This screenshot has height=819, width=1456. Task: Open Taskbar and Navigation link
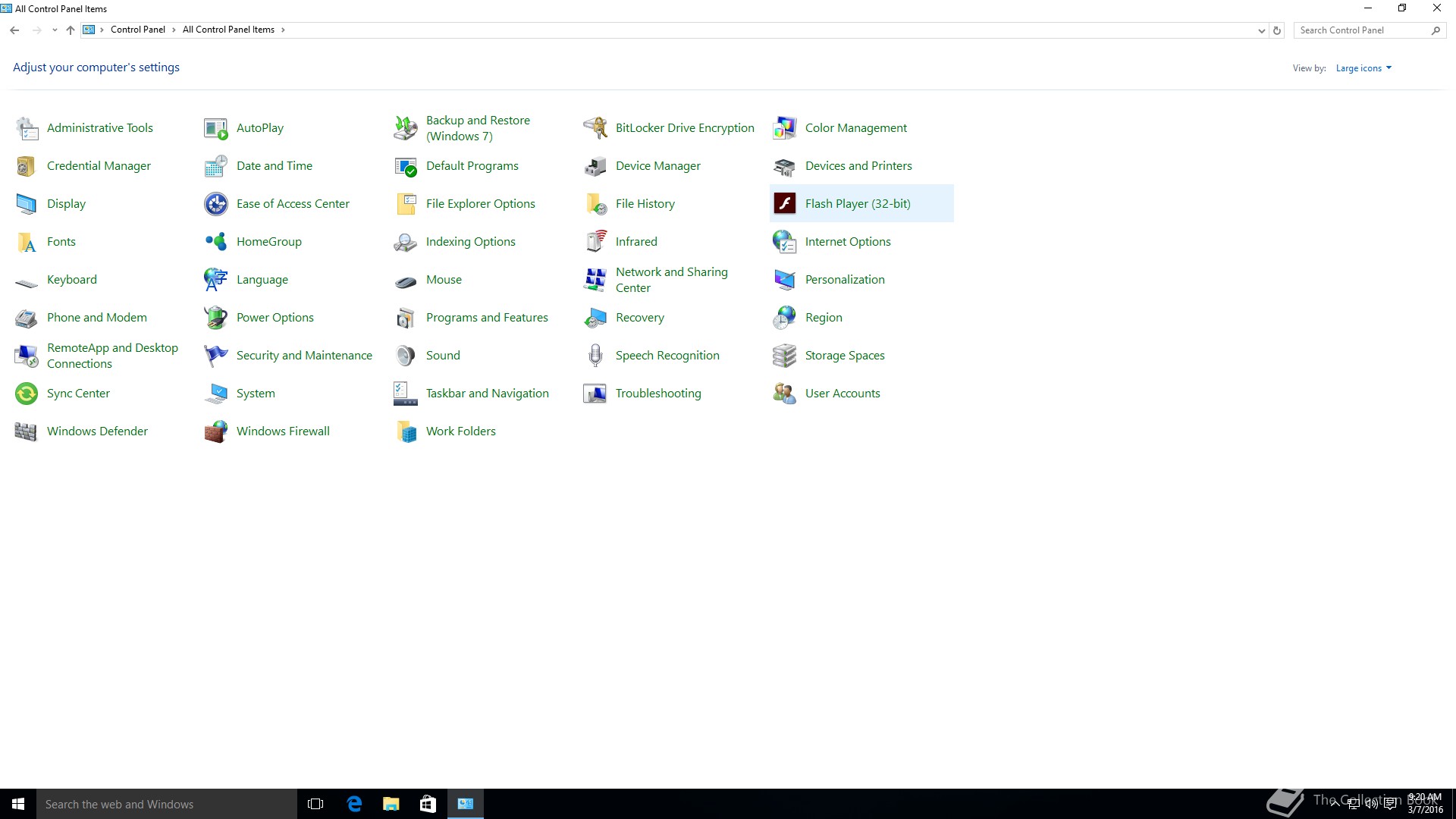click(x=487, y=394)
